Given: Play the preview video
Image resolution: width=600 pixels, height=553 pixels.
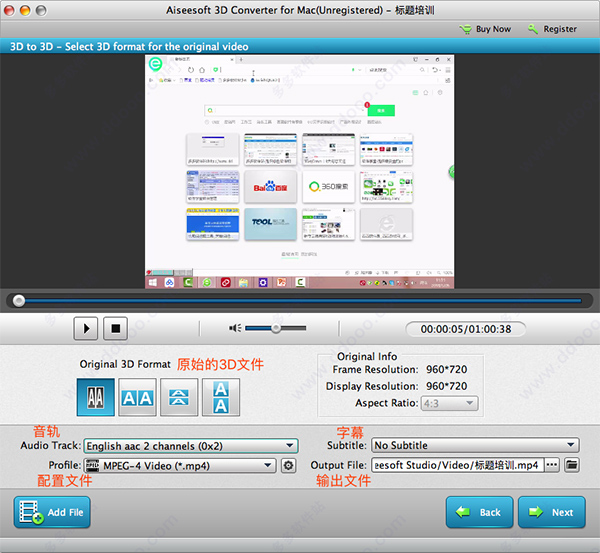Looking at the screenshot, I should 86,328.
